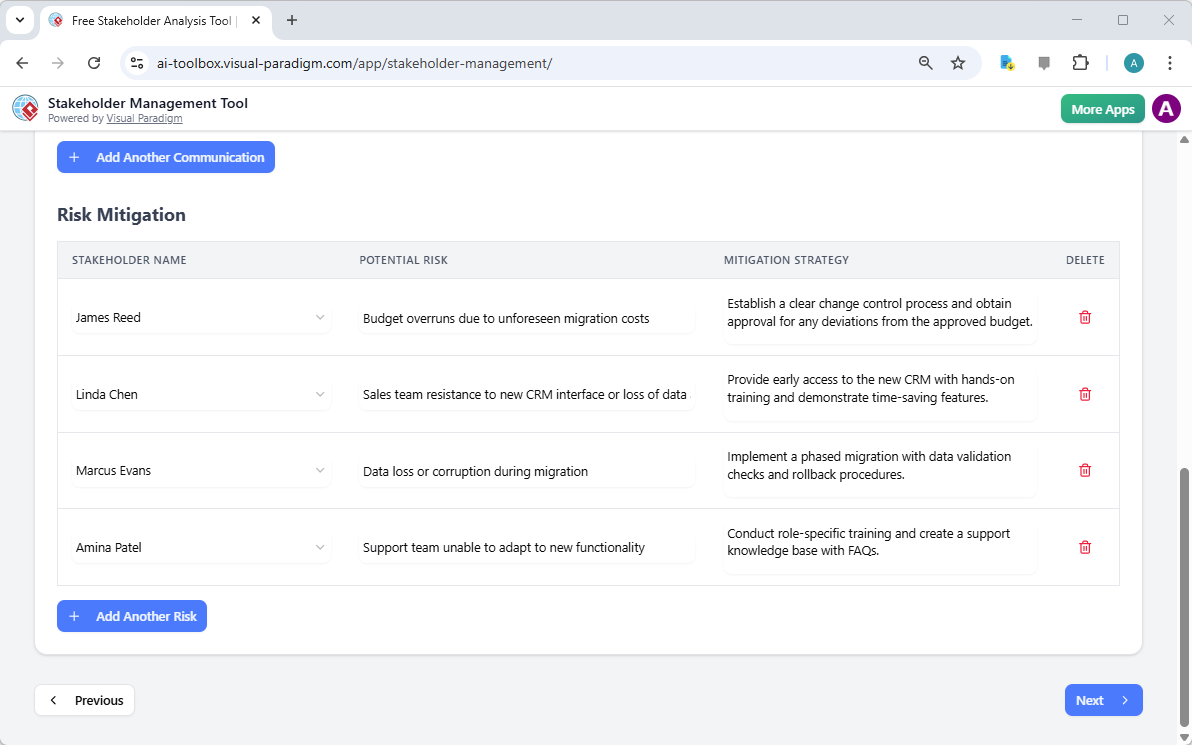1192x745 pixels.
Task: Proceed using the Next button
Action: point(1103,700)
